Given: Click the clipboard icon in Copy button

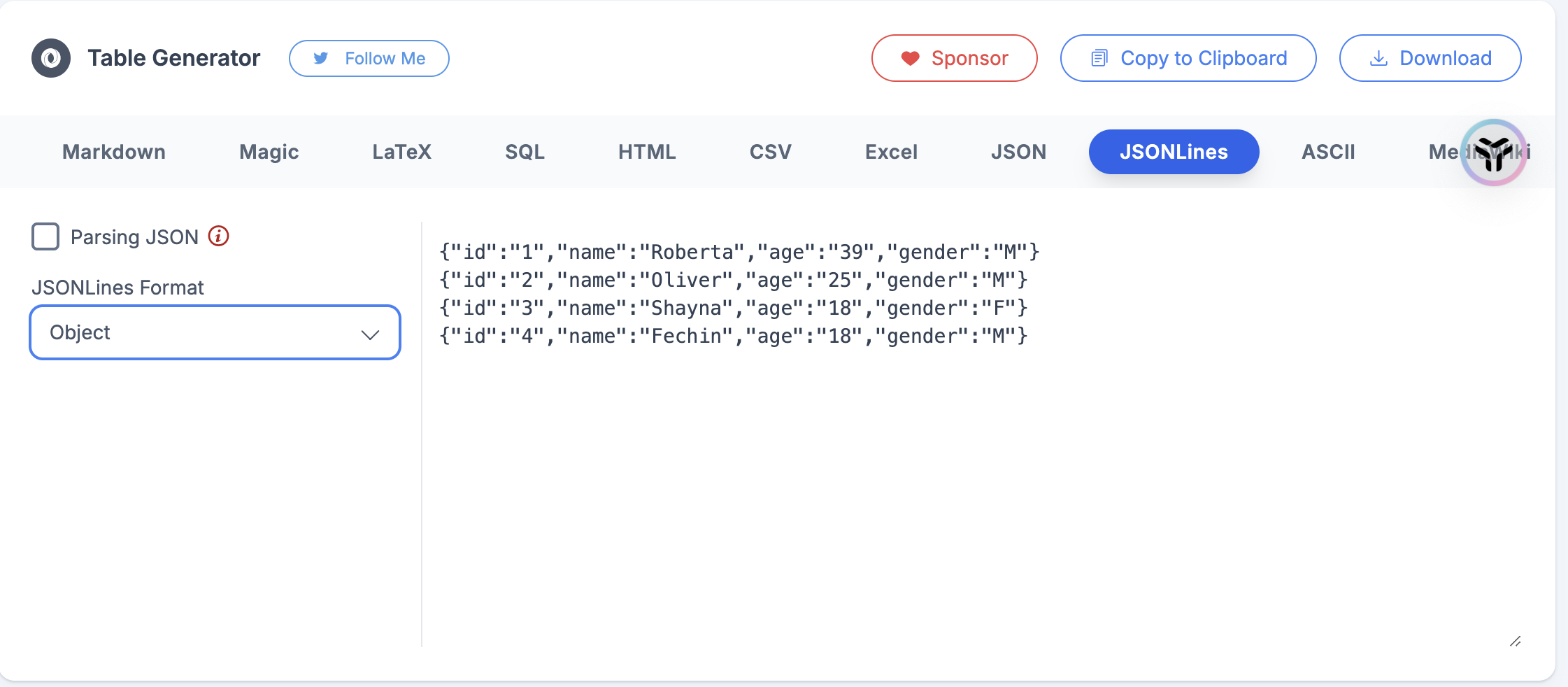Looking at the screenshot, I should click(x=1099, y=58).
